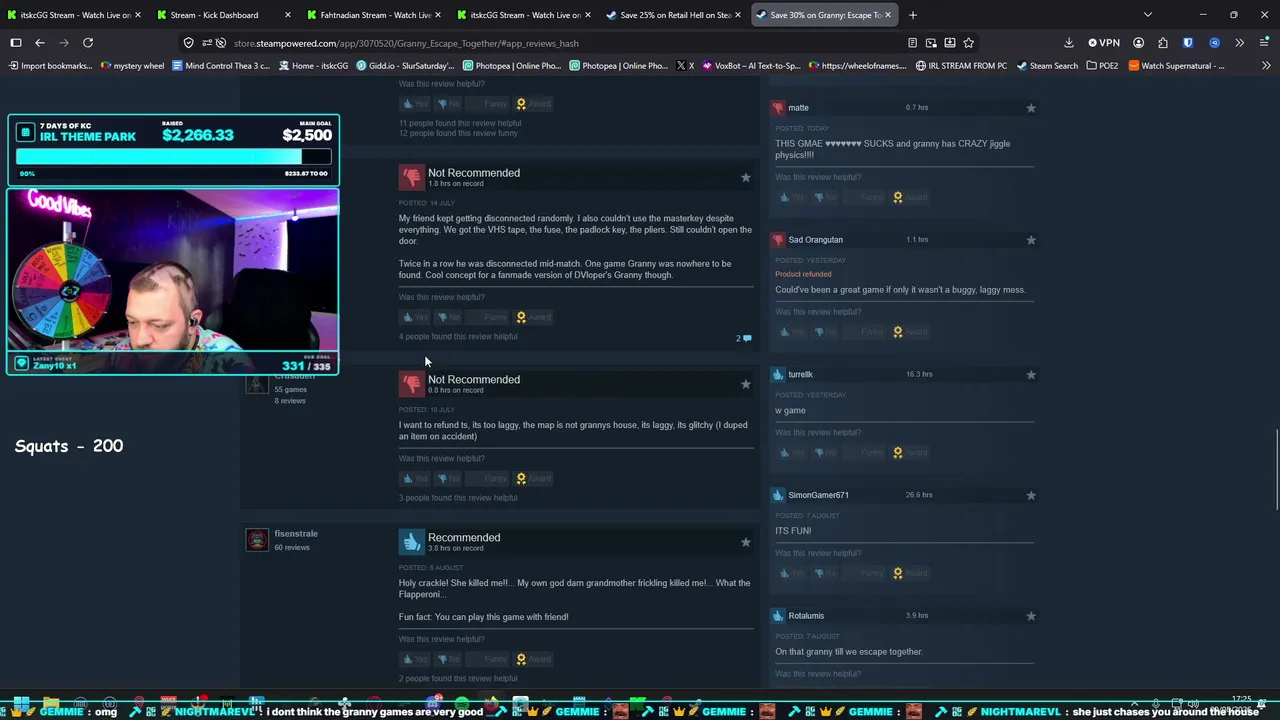Open the extensions puzzle icon

(x=1163, y=43)
